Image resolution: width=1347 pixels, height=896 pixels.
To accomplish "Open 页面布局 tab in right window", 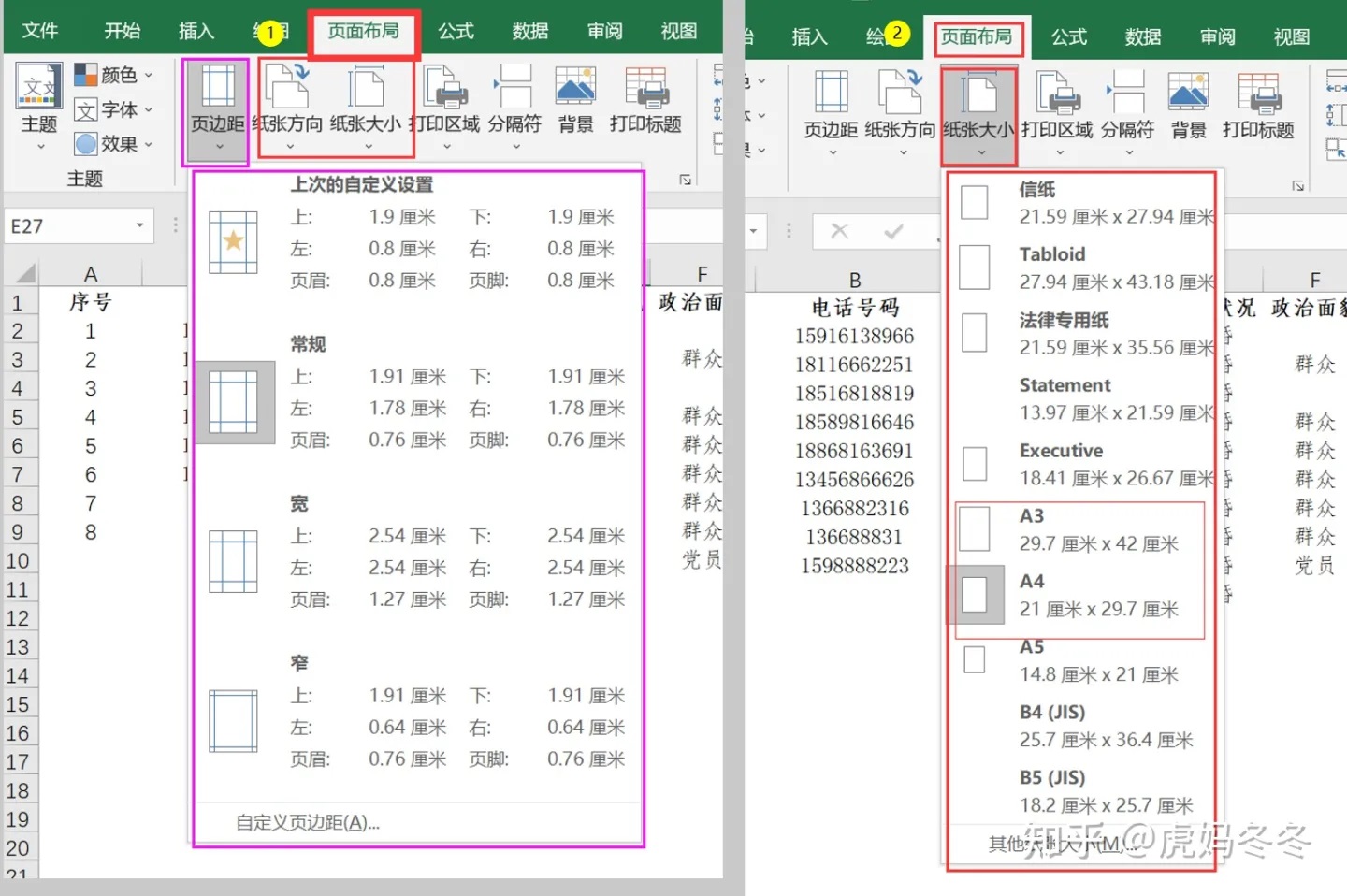I will point(977,36).
